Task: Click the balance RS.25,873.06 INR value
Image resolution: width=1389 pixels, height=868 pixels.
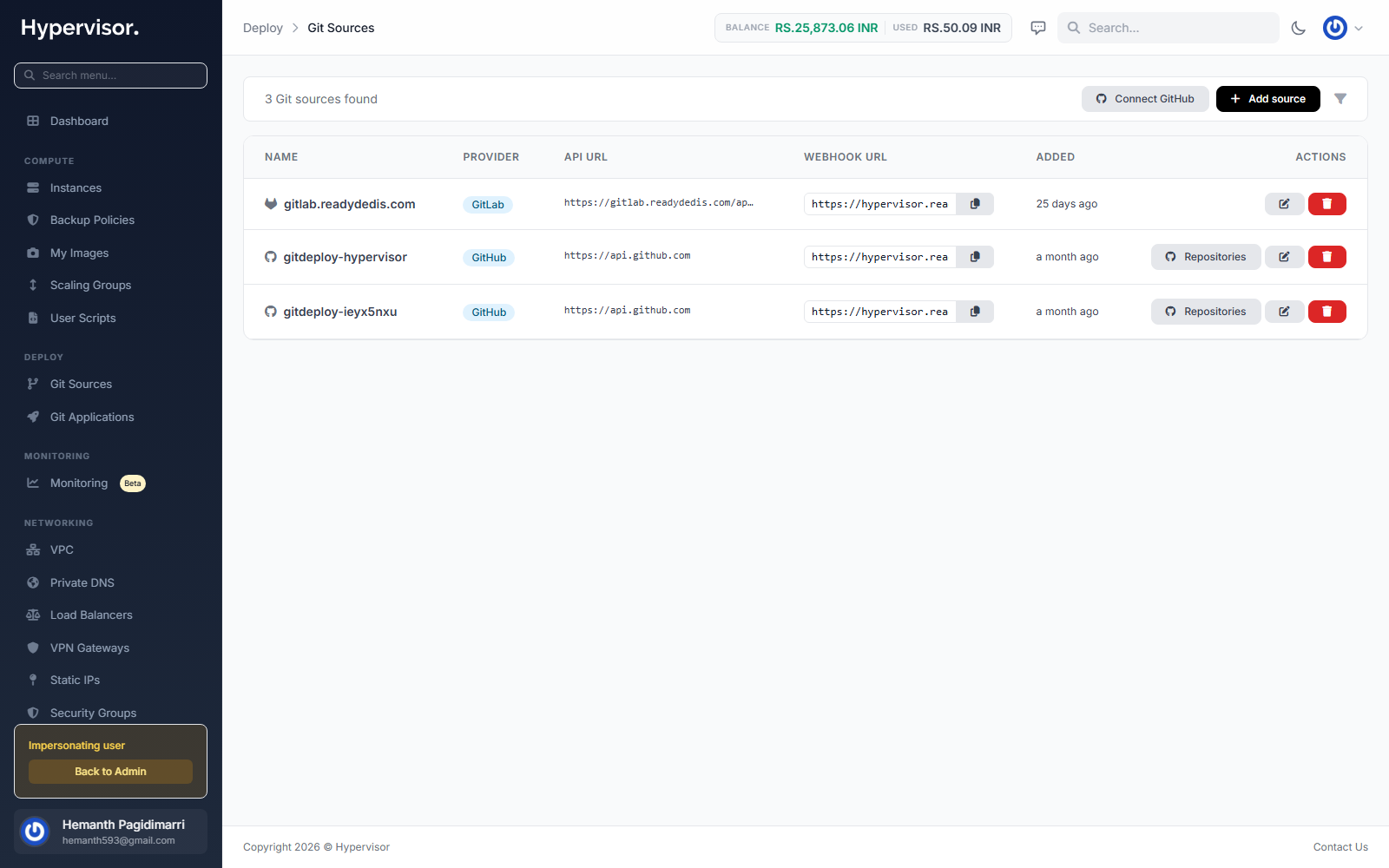Action: [826, 28]
